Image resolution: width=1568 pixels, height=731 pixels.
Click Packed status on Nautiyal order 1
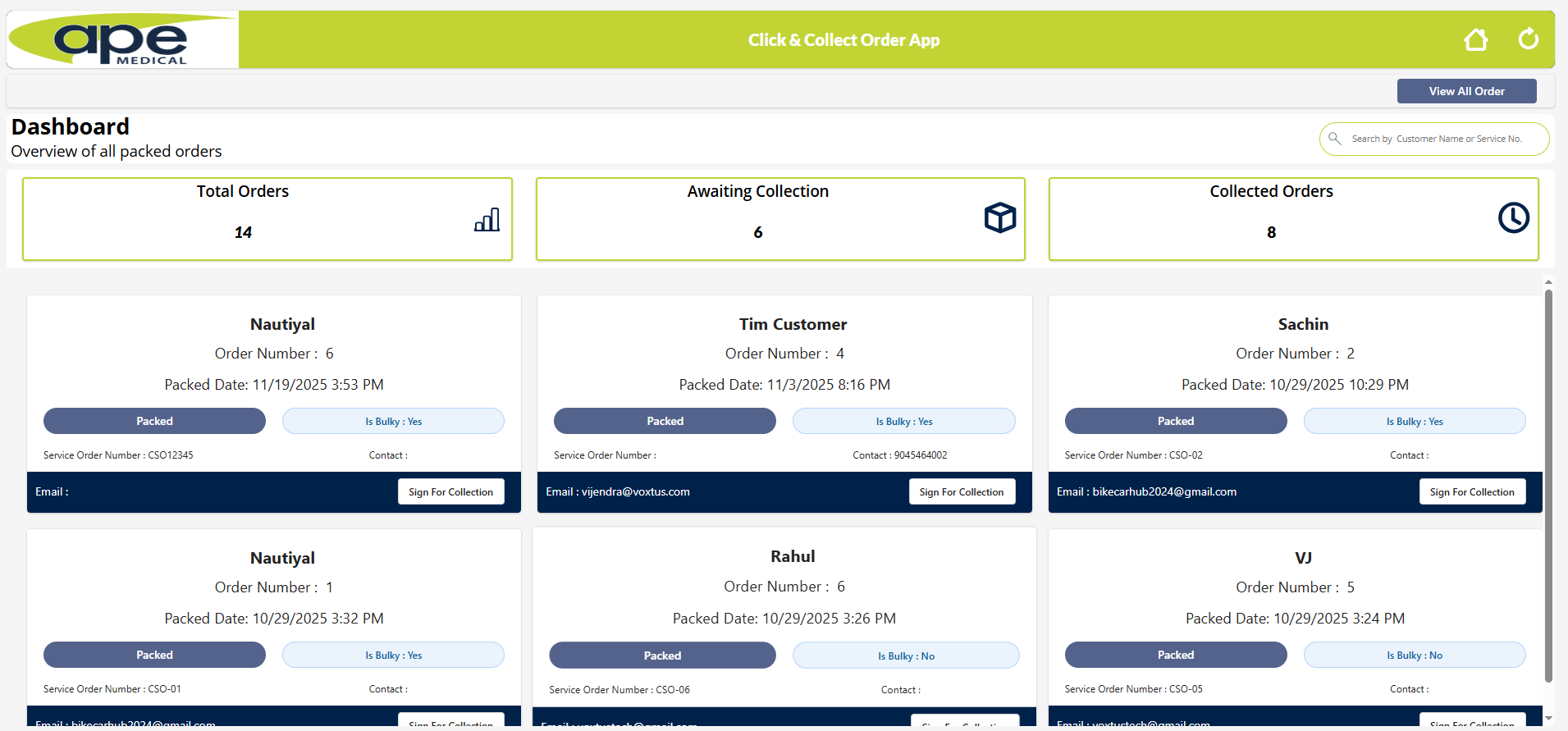(154, 655)
